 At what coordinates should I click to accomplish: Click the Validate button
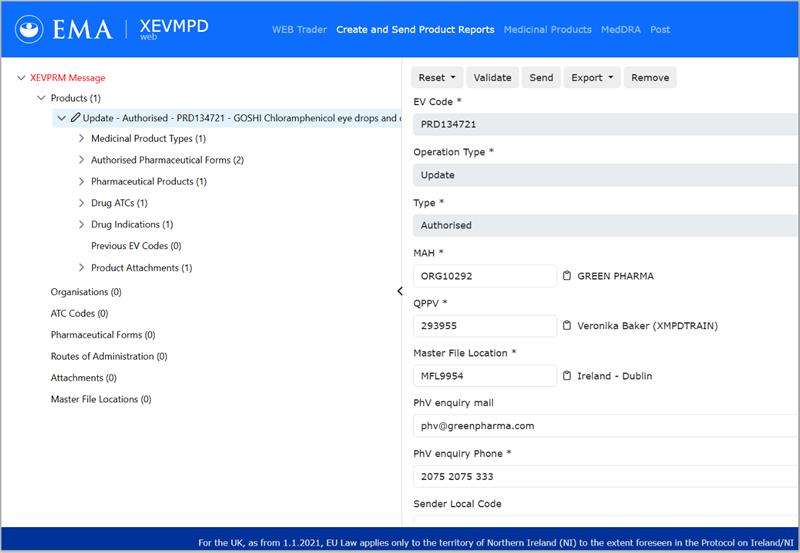coord(492,78)
